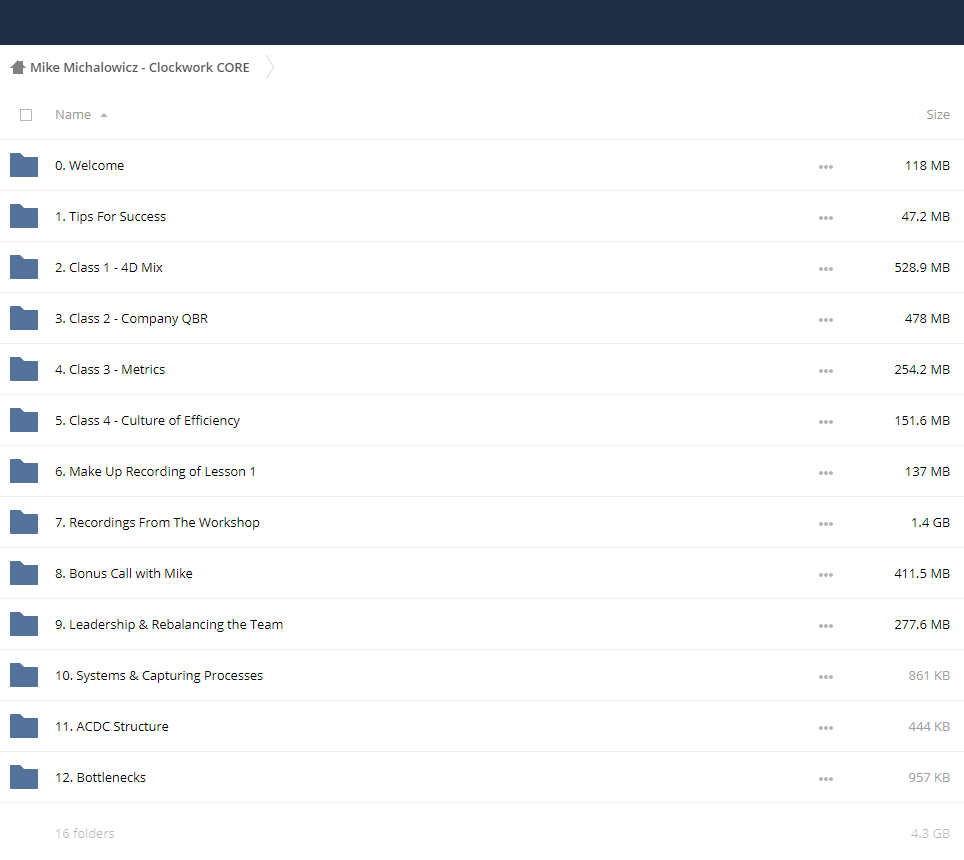The height and width of the screenshot is (860, 964).
Task: Click the folder icon for 4. Class 3 - Metrics
Action: point(24,369)
